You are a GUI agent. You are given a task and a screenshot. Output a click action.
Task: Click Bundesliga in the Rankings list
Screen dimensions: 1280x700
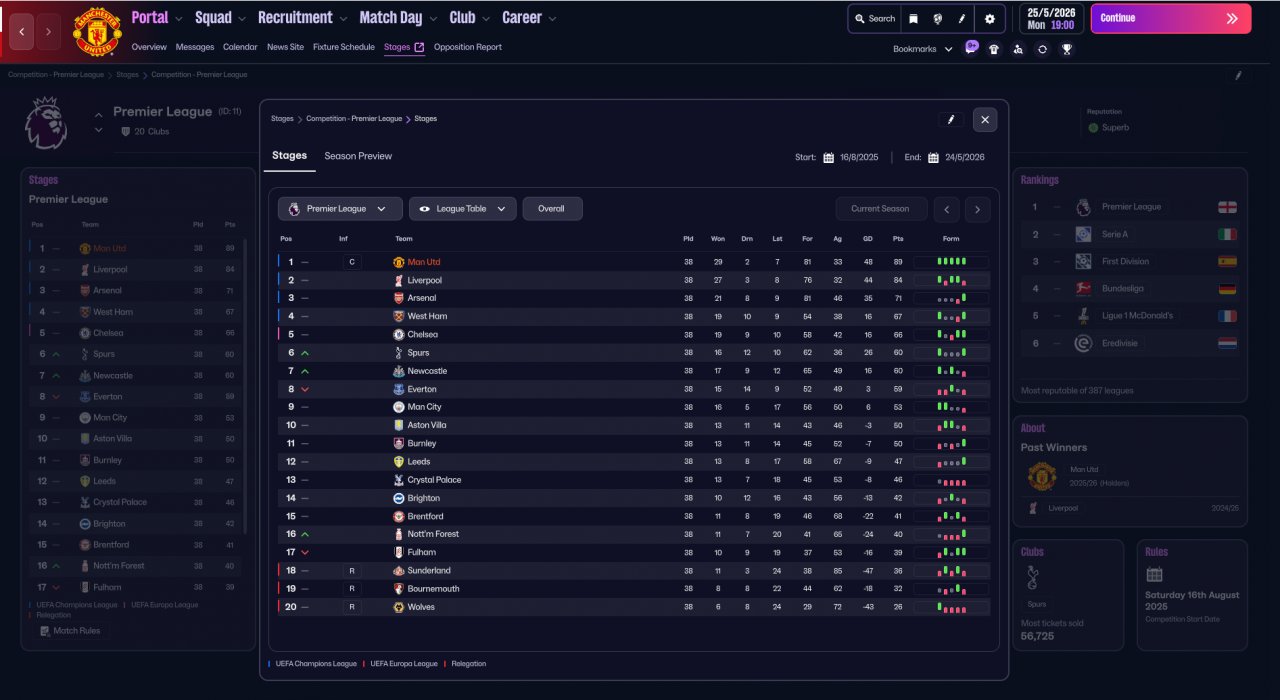(1124, 288)
